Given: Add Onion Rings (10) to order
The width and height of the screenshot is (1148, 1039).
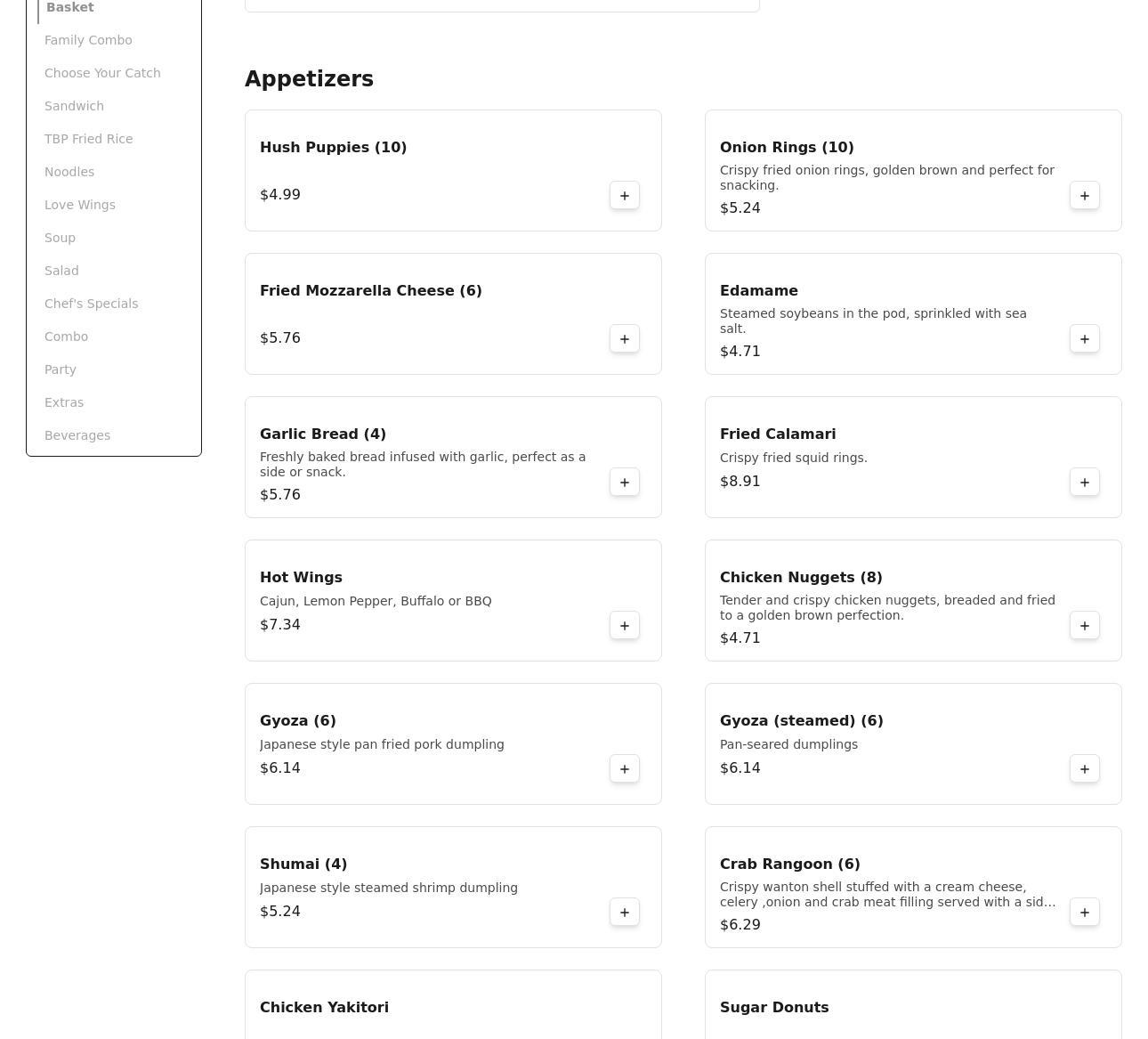Looking at the screenshot, I should [1084, 196].
